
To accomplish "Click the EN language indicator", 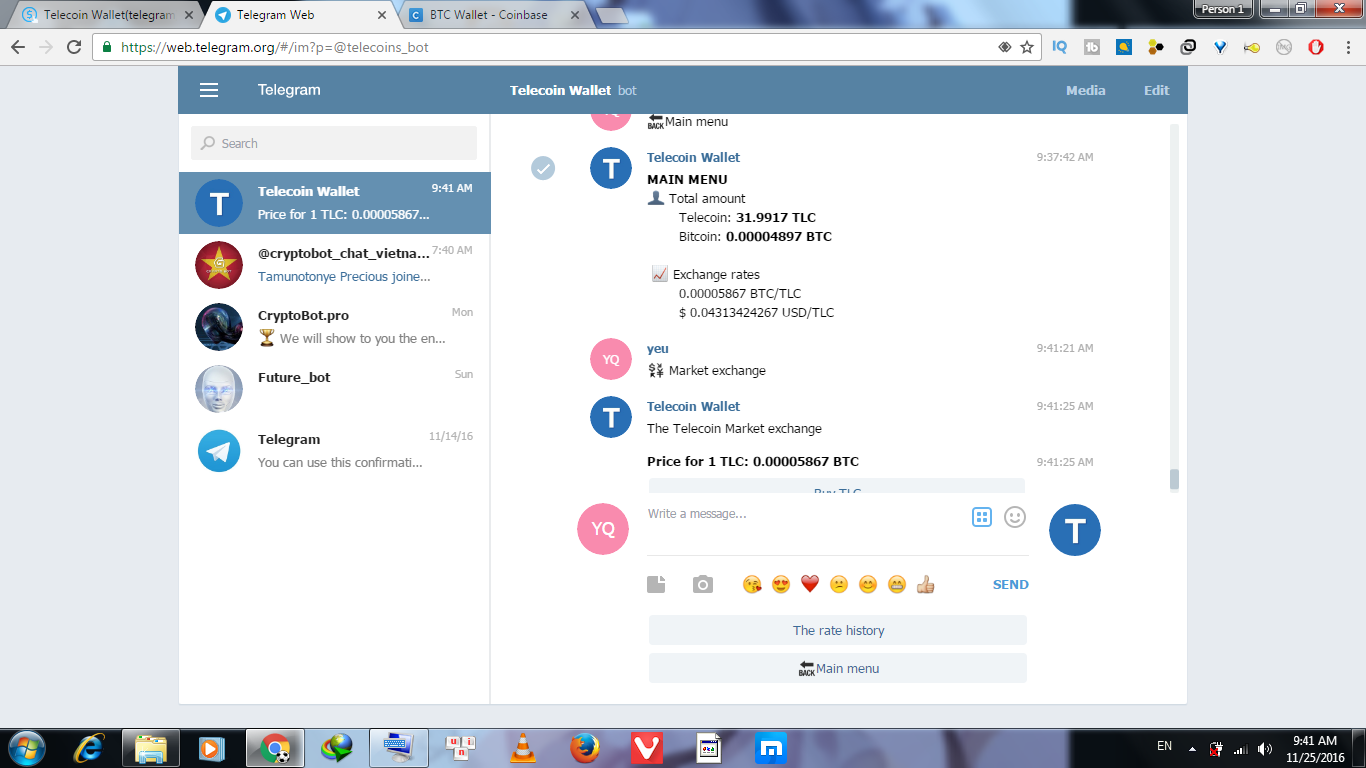I will pos(1164,746).
